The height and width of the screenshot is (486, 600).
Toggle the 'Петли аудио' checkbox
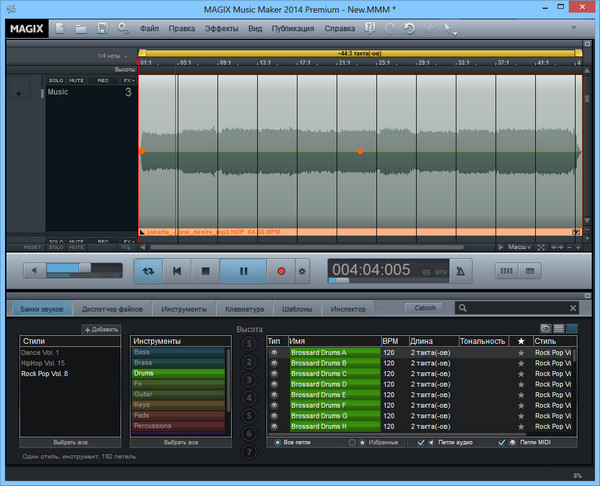[420, 441]
